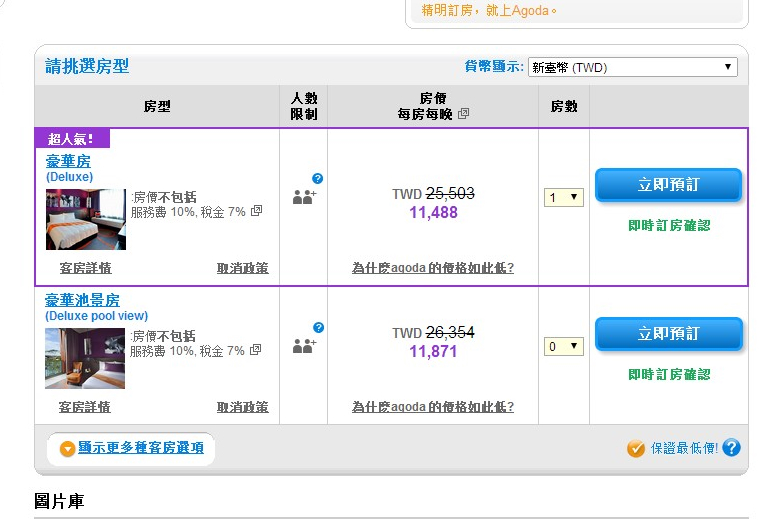Show more room options via 顯示更多種客房選項
Screen dimensions: 781x523
[x=141, y=448]
